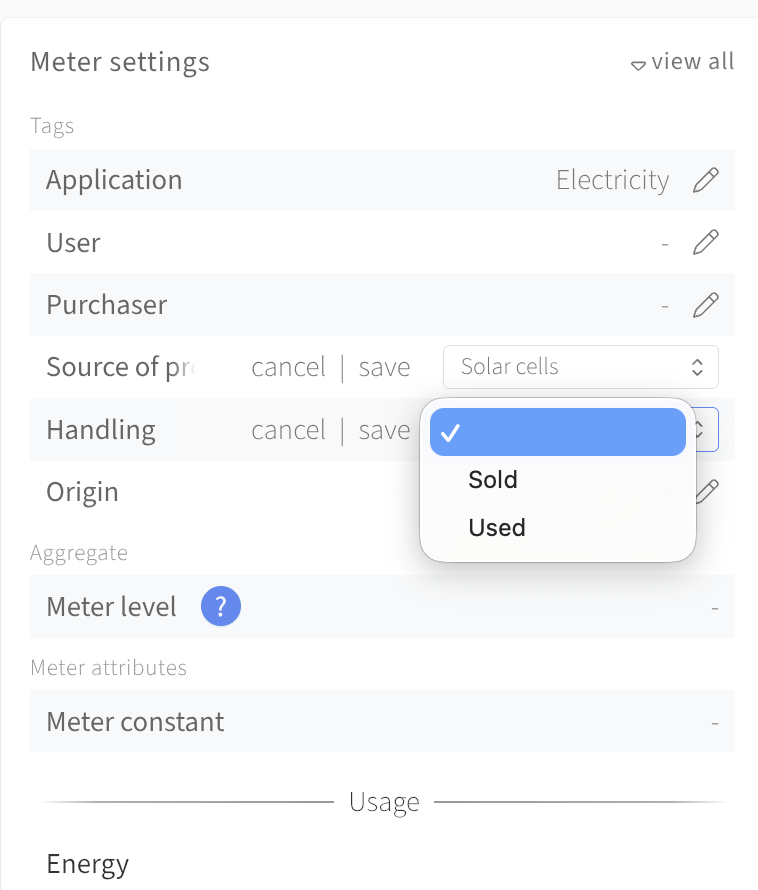This screenshot has width=758, height=890.
Task: Open the Solar cells dropdown
Action: [x=580, y=367]
